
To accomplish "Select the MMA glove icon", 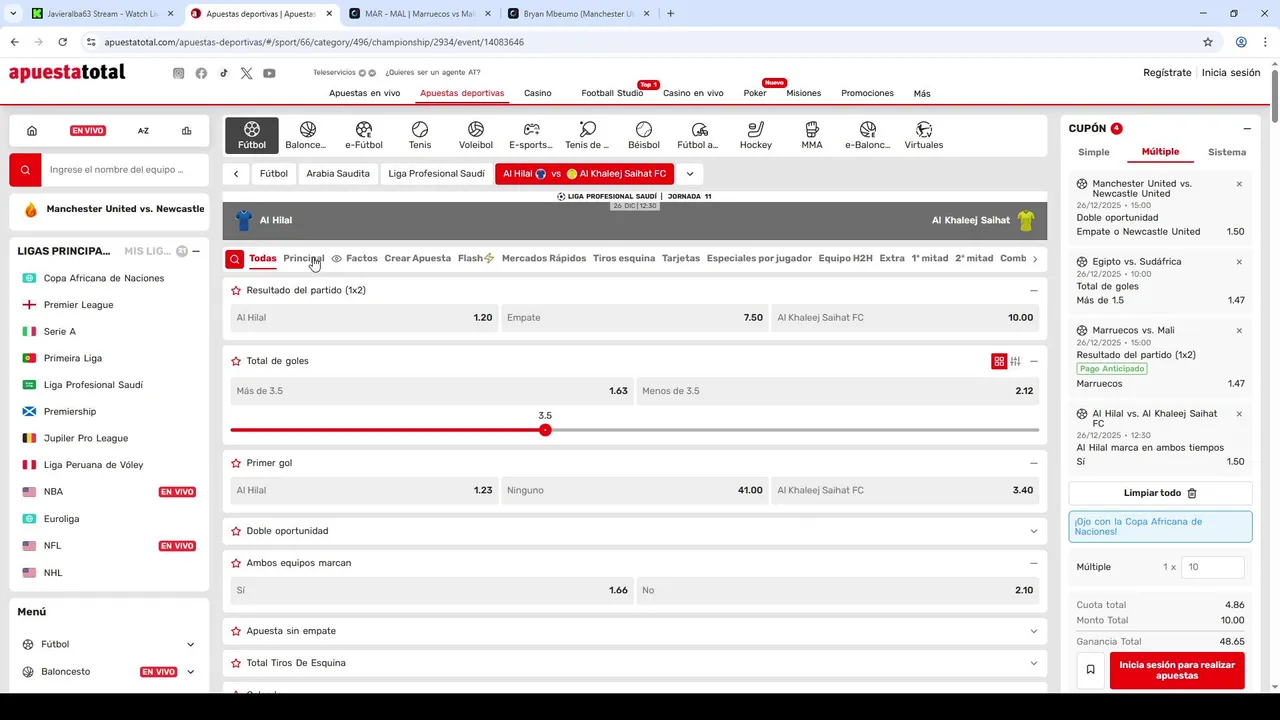I will [812, 136].
